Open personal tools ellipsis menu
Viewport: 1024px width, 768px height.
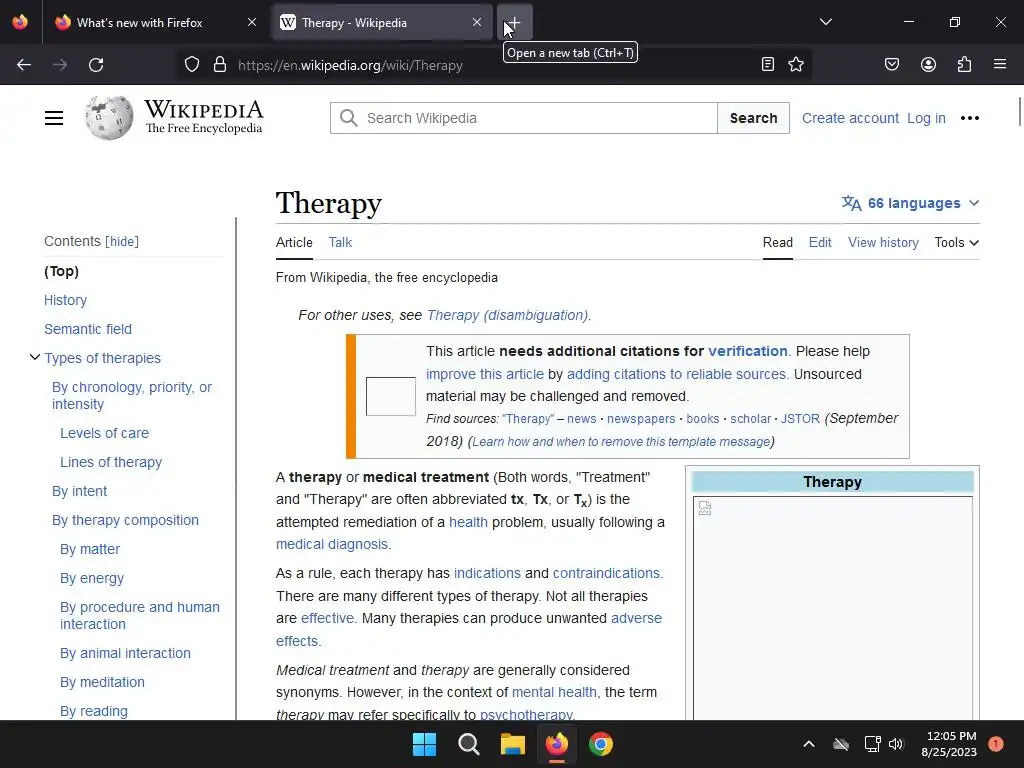click(x=970, y=118)
